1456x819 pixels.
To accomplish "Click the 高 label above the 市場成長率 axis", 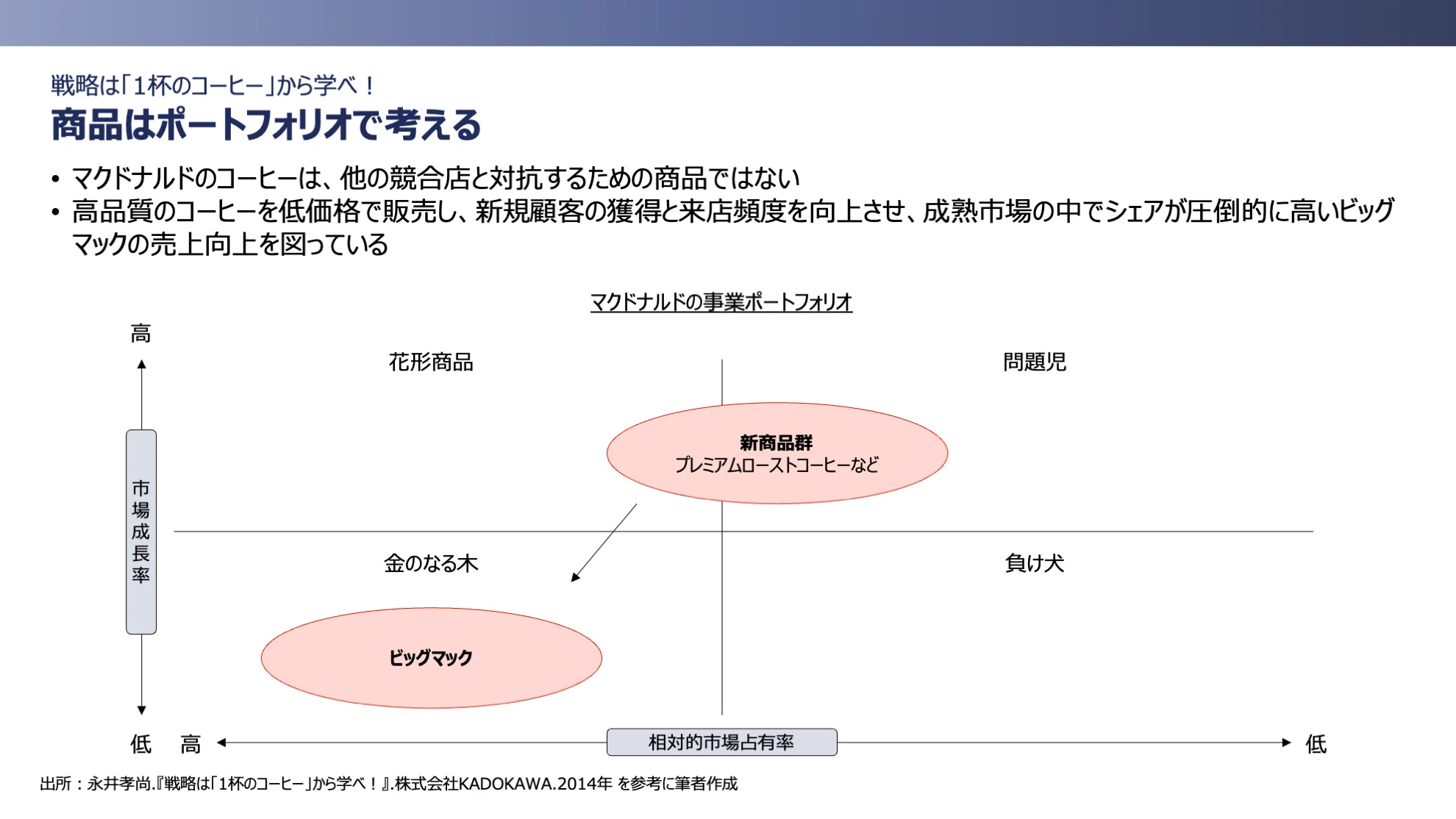I will tap(141, 334).
